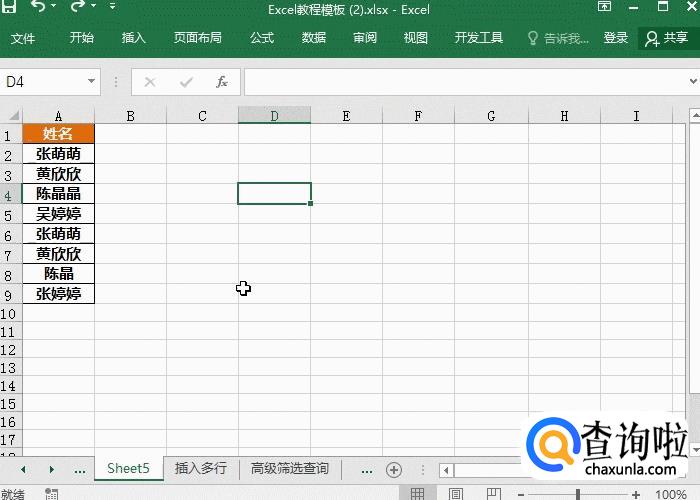Click the fill handle of cell D4

(310, 204)
